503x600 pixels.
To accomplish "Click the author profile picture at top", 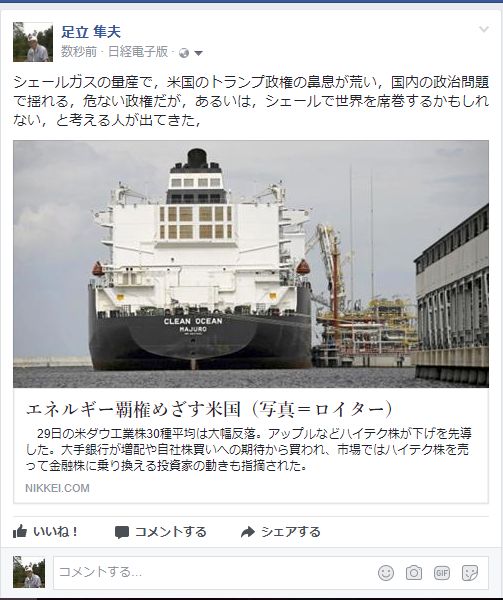I will coord(33,42).
